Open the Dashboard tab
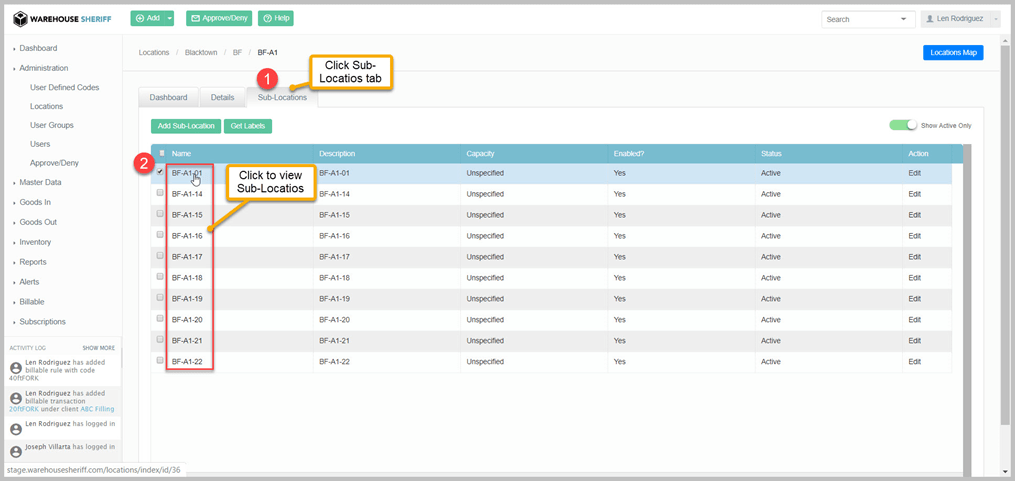Screen dimensions: 1015x481 (168, 97)
